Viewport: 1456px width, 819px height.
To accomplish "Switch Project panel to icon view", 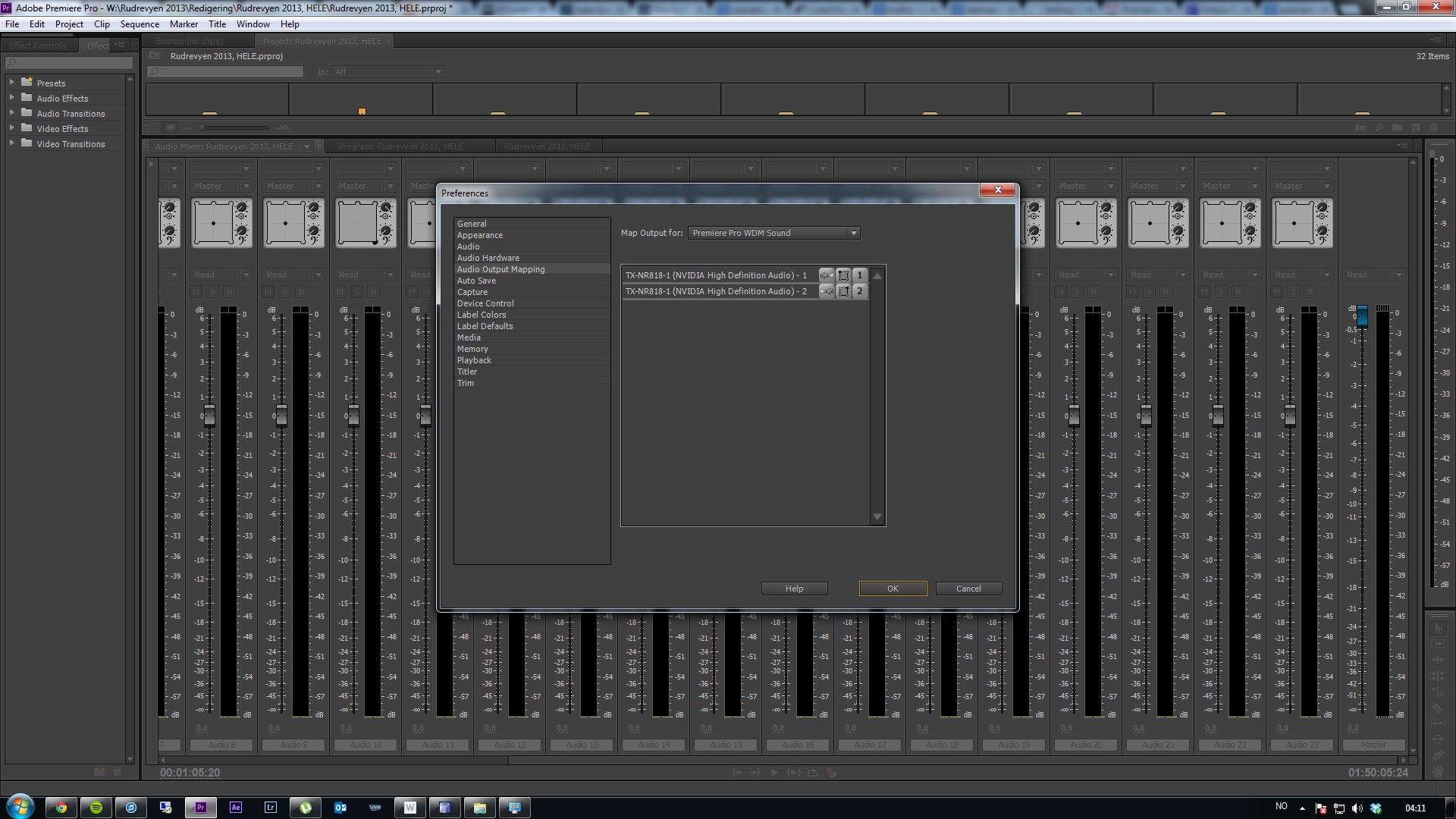I will [171, 127].
